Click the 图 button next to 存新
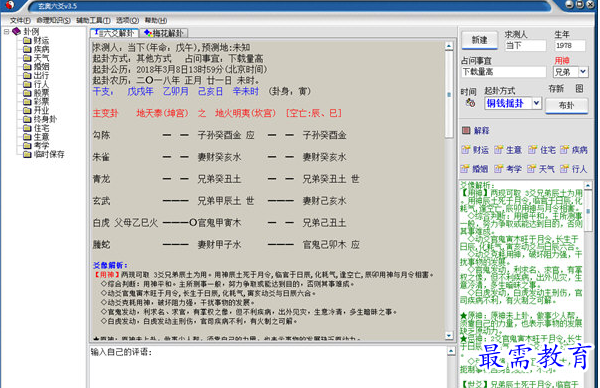 click(x=580, y=89)
